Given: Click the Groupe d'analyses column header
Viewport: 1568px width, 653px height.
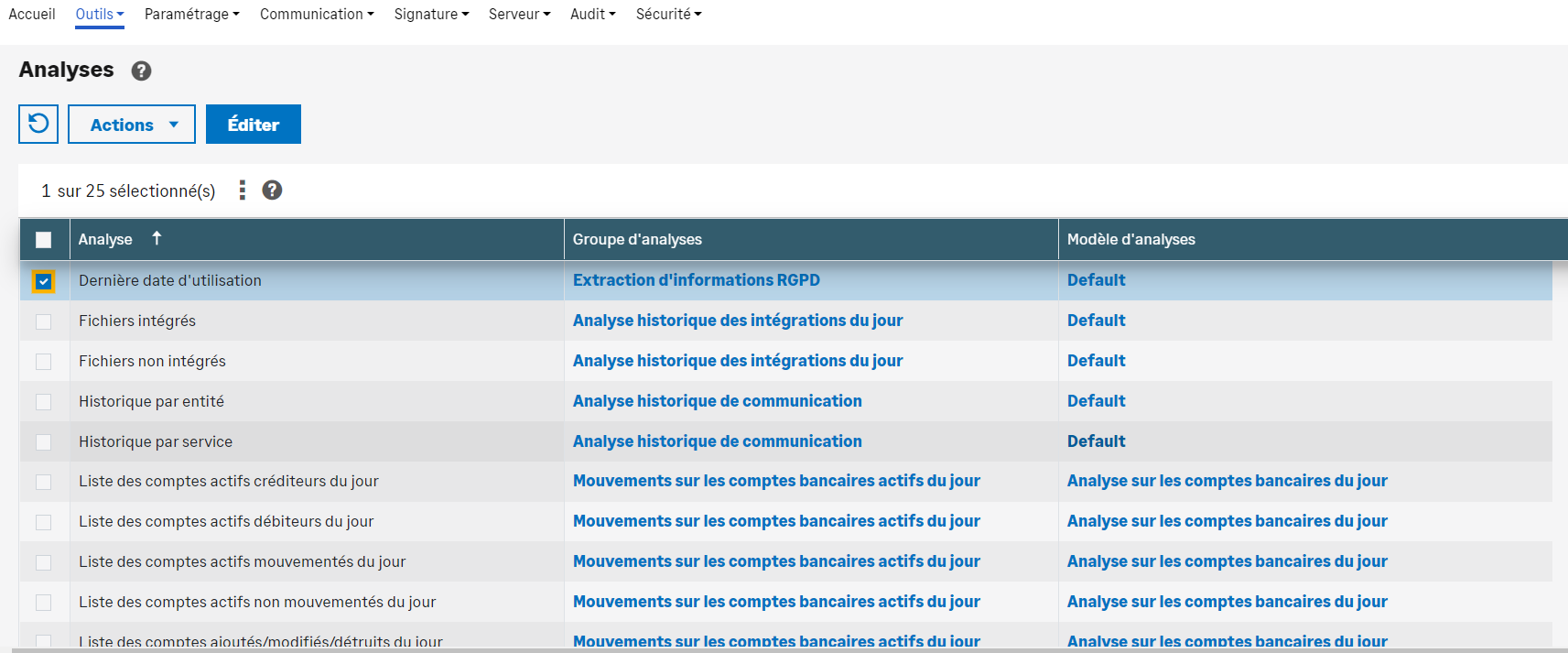Looking at the screenshot, I should 637,239.
